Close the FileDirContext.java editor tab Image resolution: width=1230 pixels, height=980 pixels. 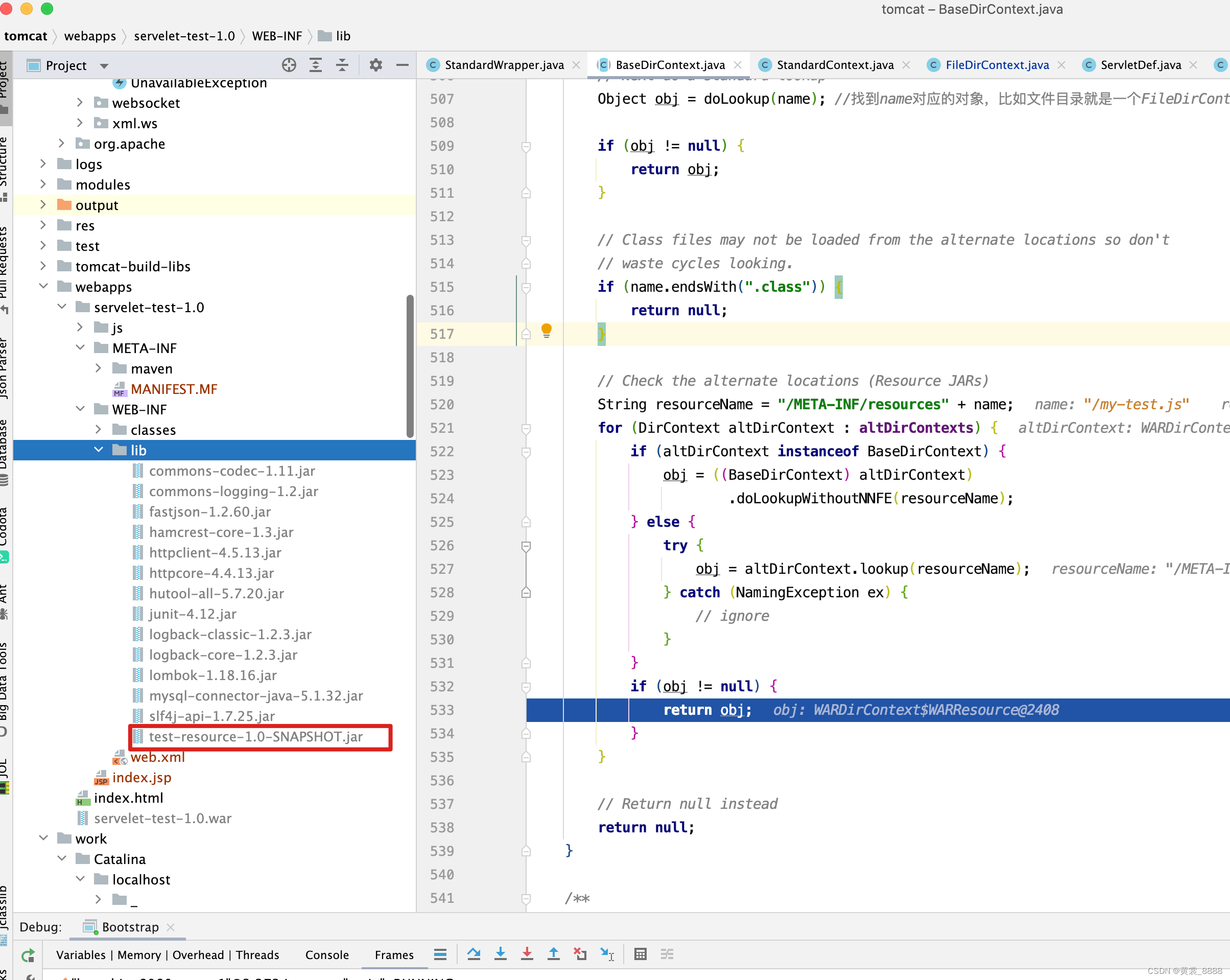pos(1061,65)
